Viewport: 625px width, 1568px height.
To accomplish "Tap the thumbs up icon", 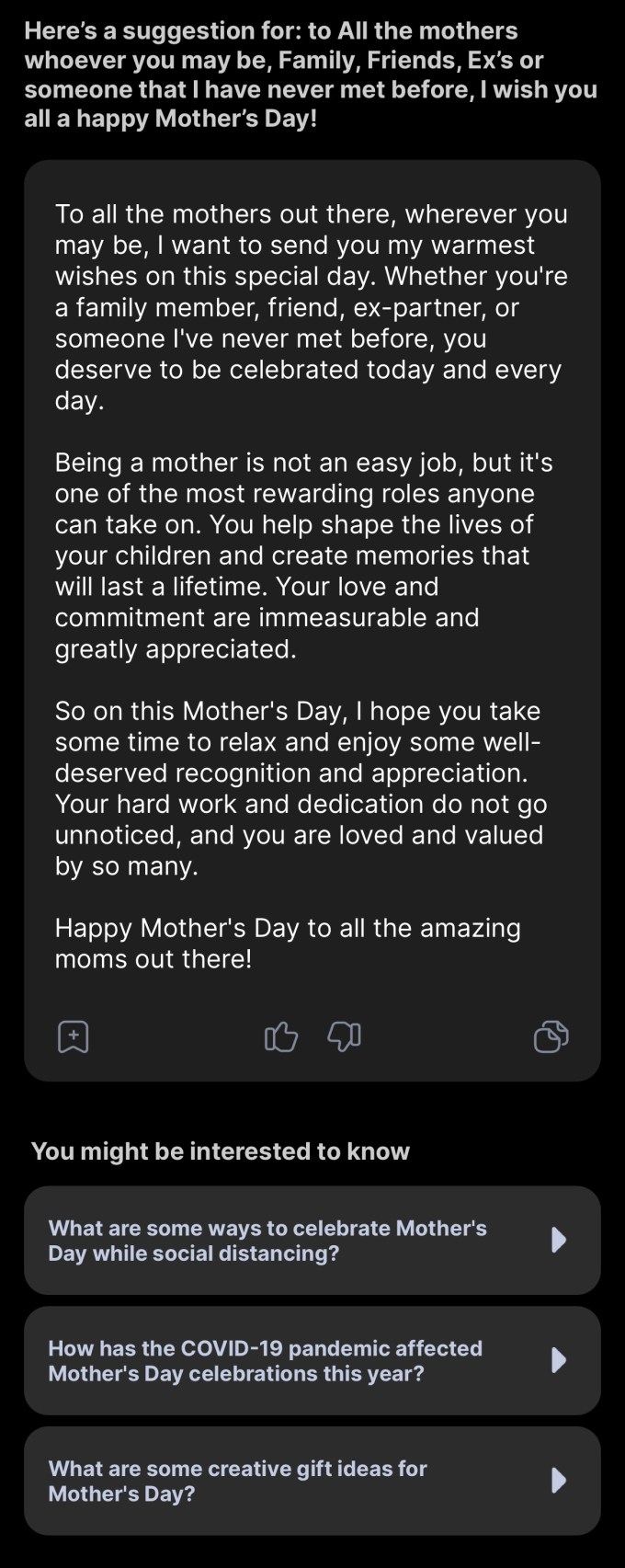I will tap(281, 1036).
